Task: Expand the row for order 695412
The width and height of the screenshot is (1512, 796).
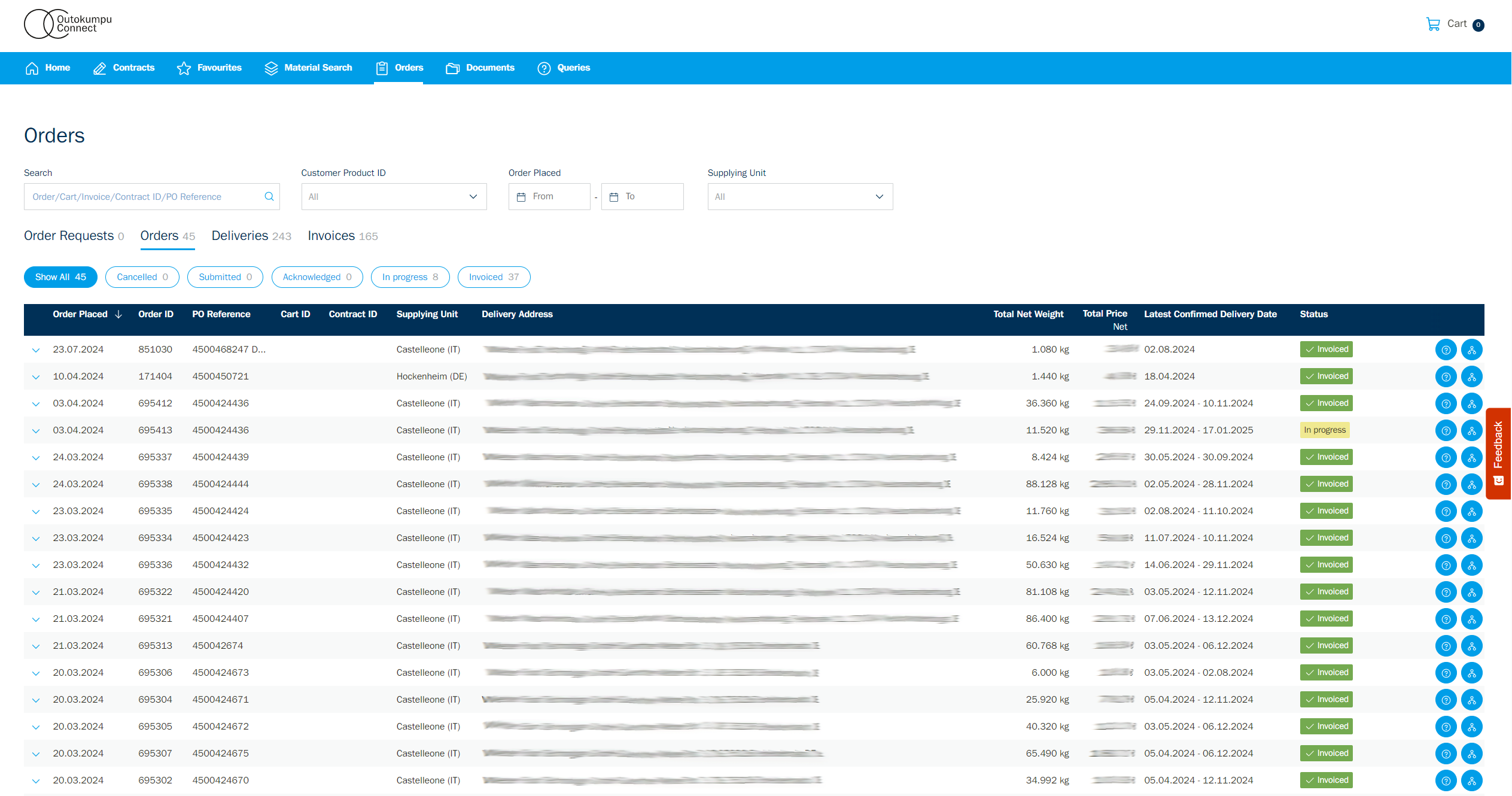Action: pos(36,404)
